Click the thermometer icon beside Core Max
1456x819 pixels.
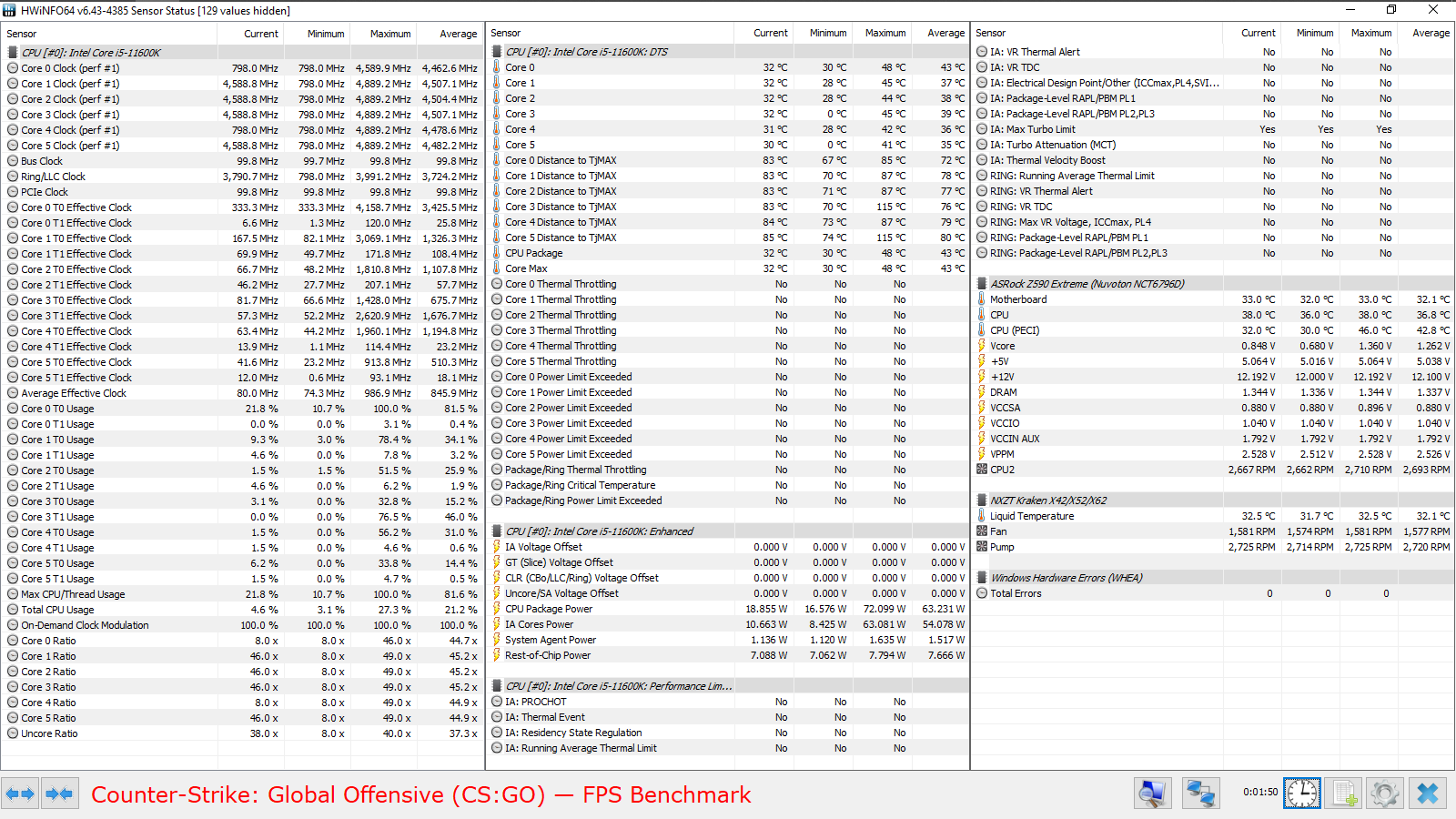pyautogui.click(x=497, y=268)
